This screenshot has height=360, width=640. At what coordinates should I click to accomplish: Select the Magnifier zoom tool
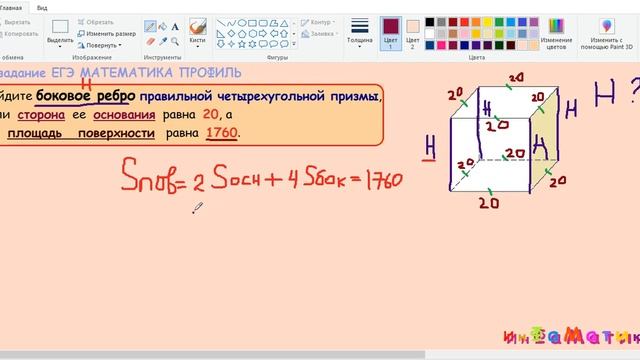point(175,41)
